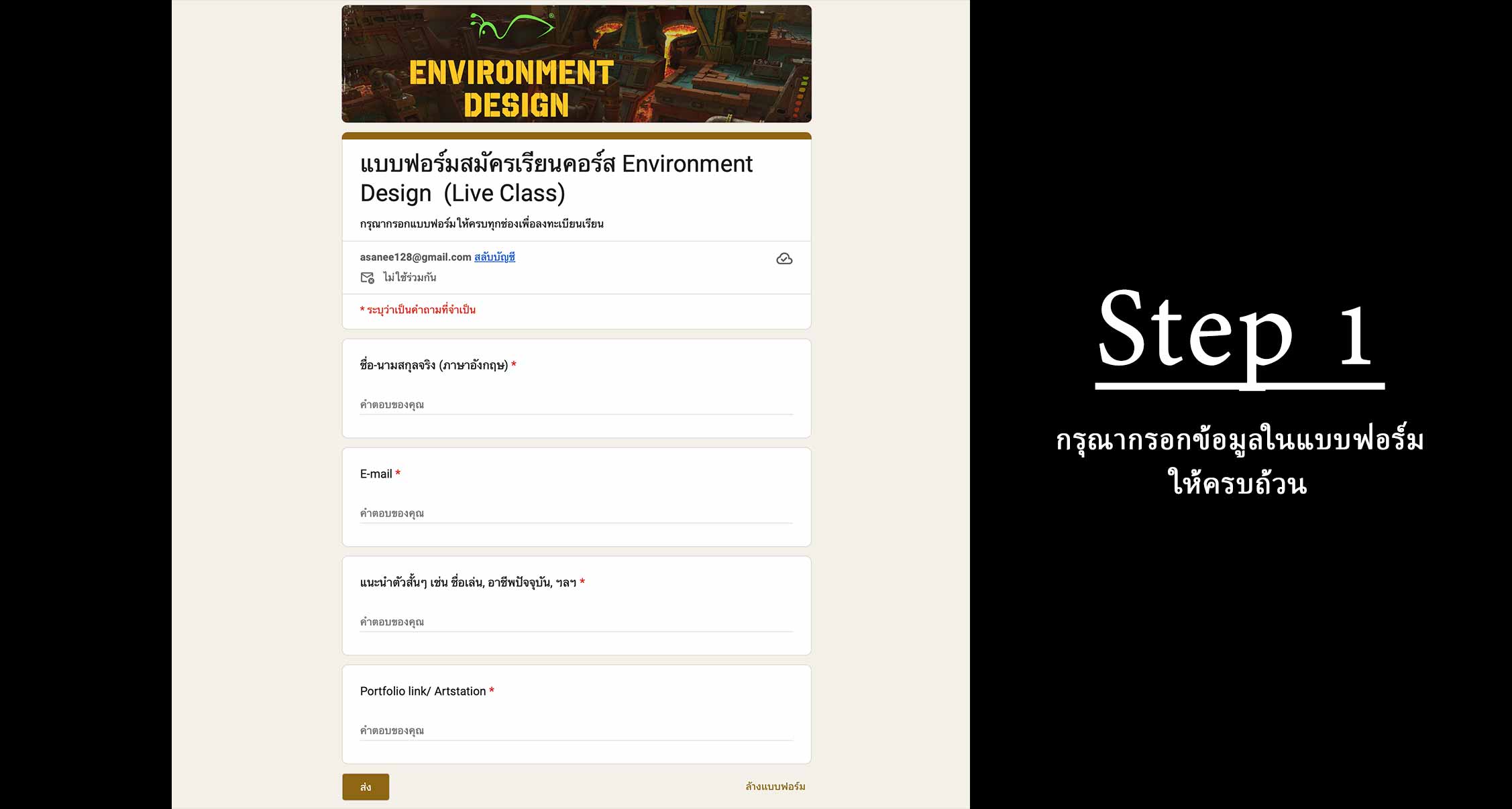Click the form title Environment Design (Live Class)
This screenshot has width=1512, height=809.
point(555,178)
